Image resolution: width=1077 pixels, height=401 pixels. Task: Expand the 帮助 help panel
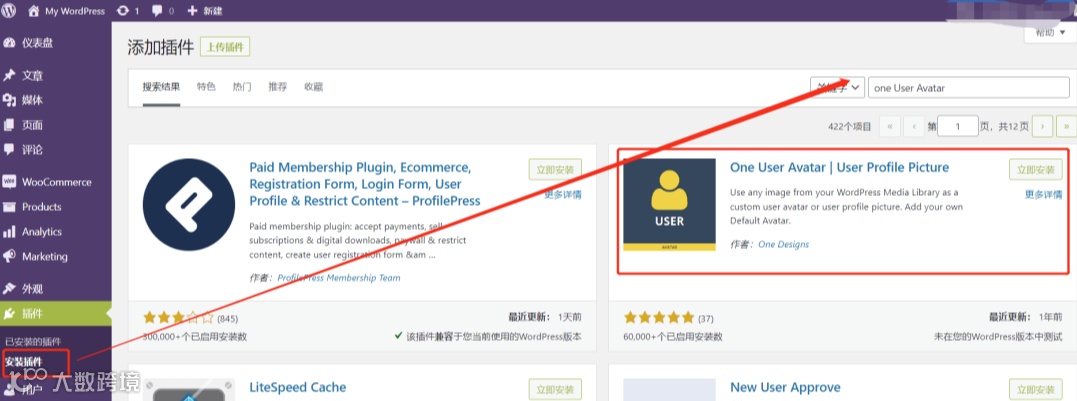[1050, 33]
